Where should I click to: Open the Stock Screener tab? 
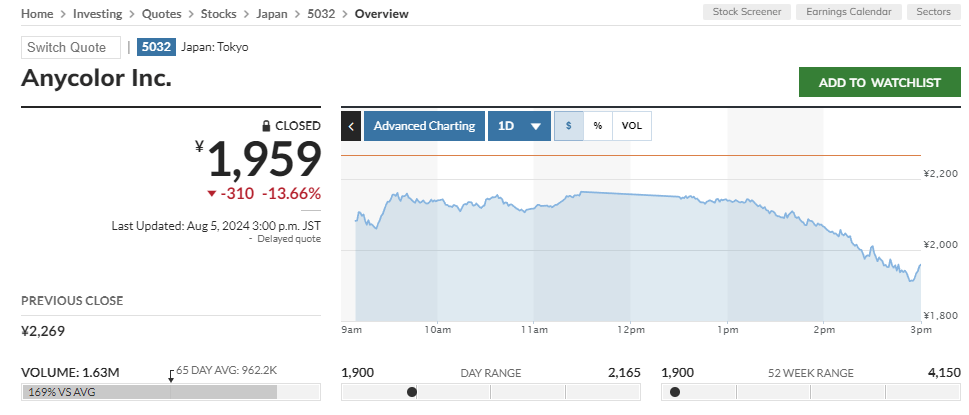[x=747, y=12]
